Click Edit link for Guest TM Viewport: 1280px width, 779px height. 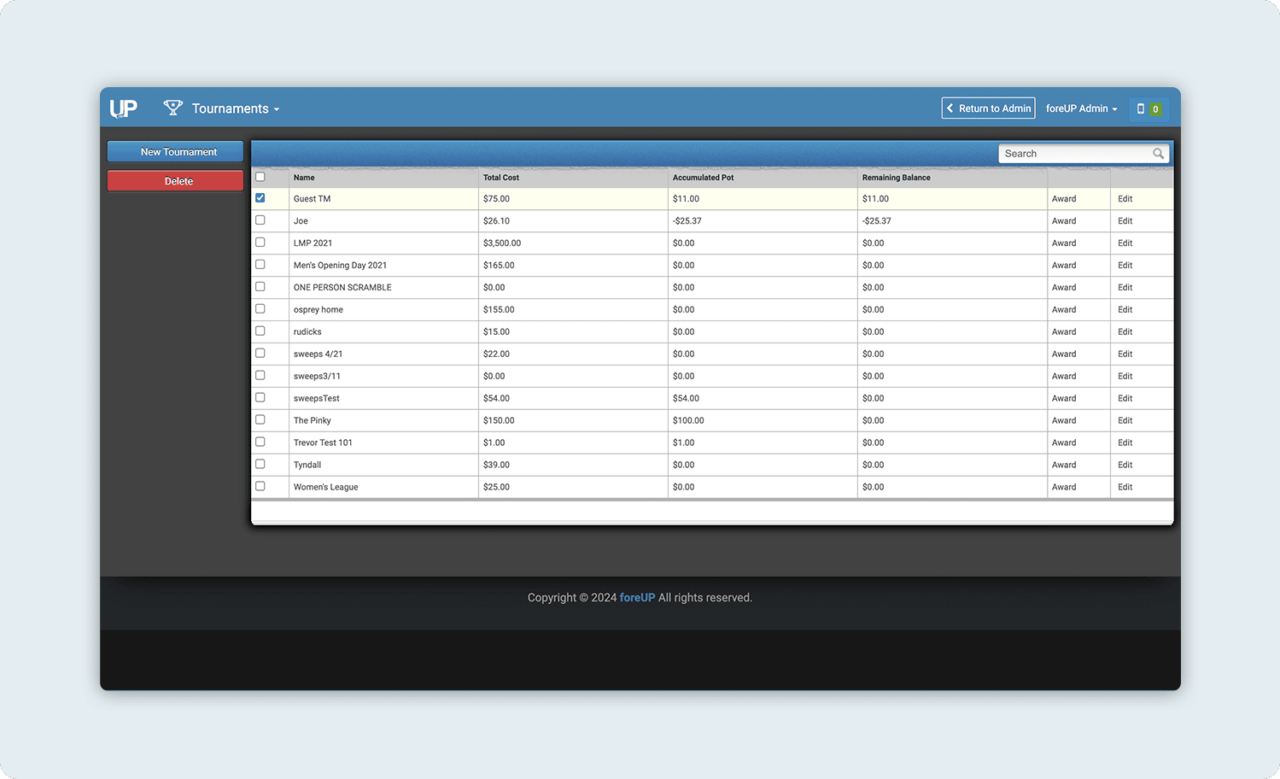point(1125,199)
